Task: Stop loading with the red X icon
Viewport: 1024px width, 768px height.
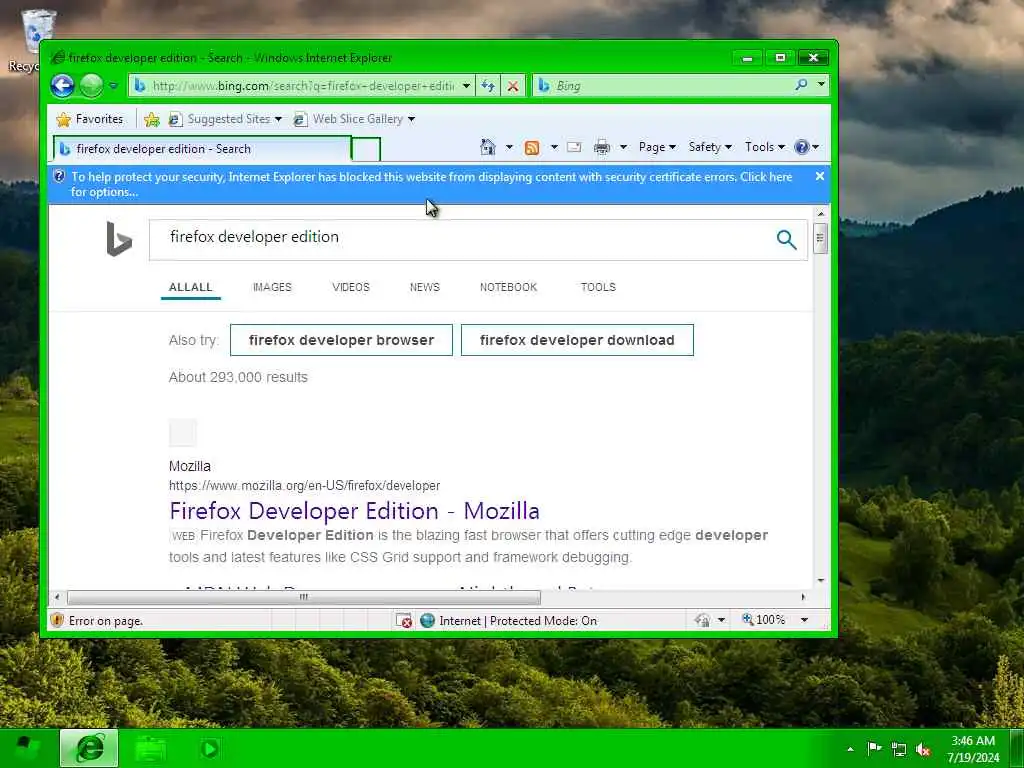Action: [x=513, y=86]
